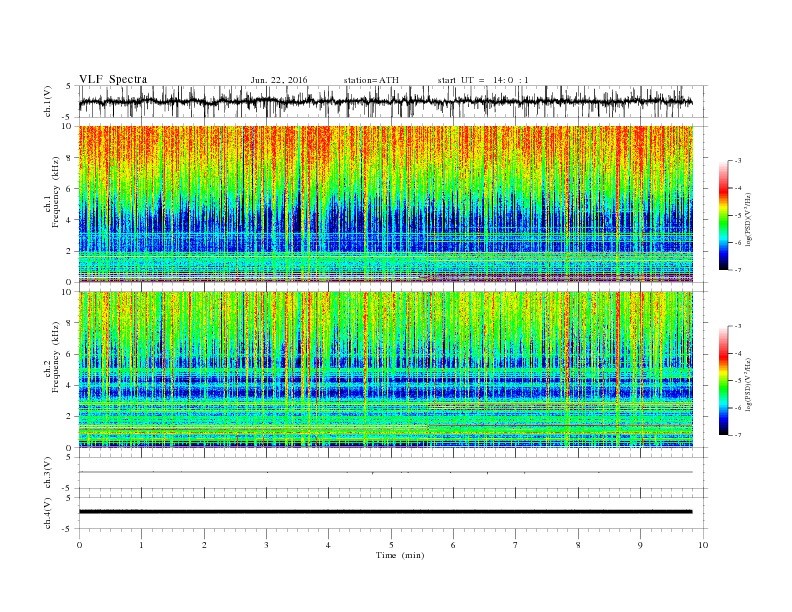Click the '5' upper tick of ch.1(V) axis
The image size is (792, 612).
[x=68, y=86]
